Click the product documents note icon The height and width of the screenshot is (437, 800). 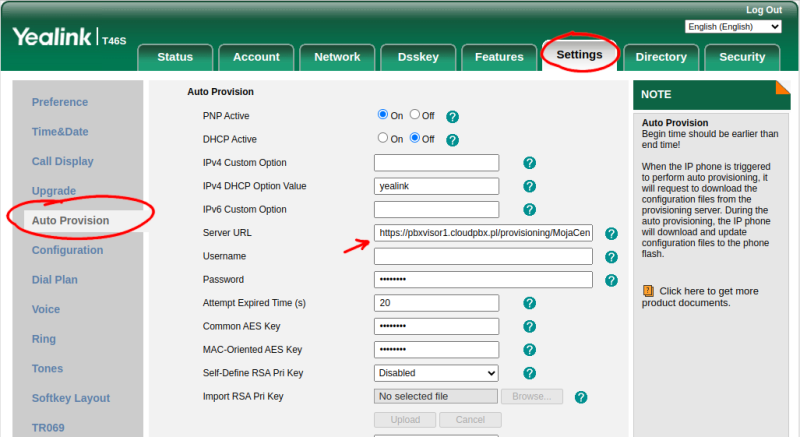(x=648, y=291)
